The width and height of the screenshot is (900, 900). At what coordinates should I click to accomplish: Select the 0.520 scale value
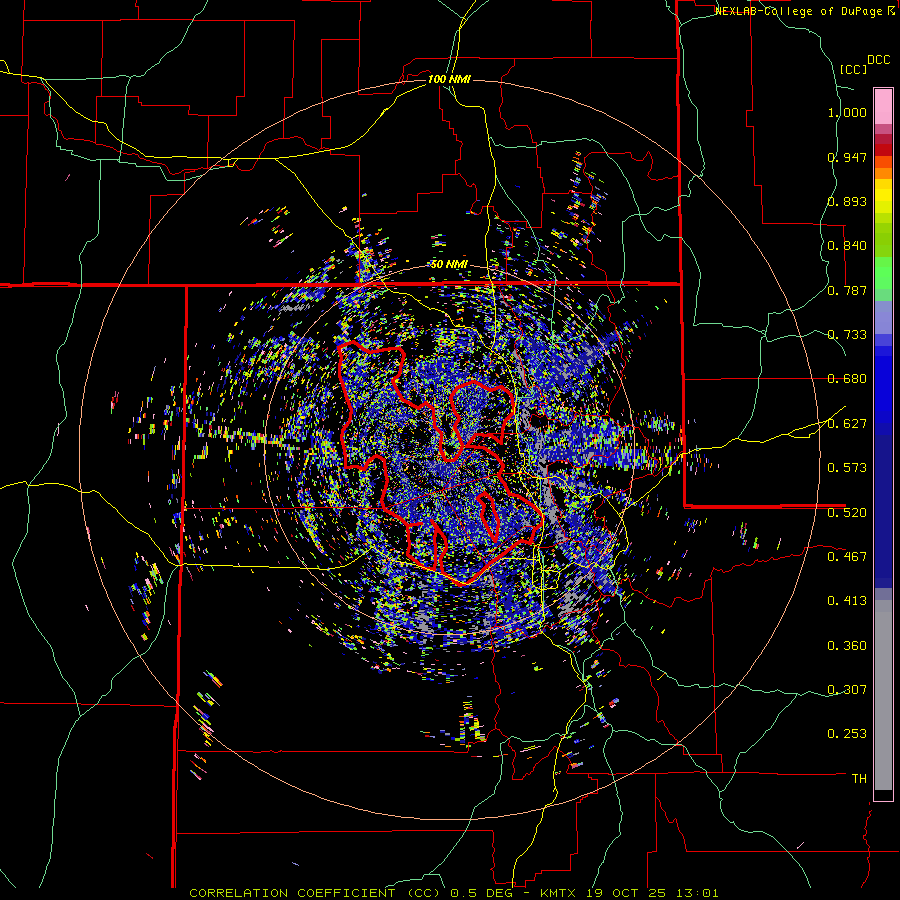click(x=847, y=512)
